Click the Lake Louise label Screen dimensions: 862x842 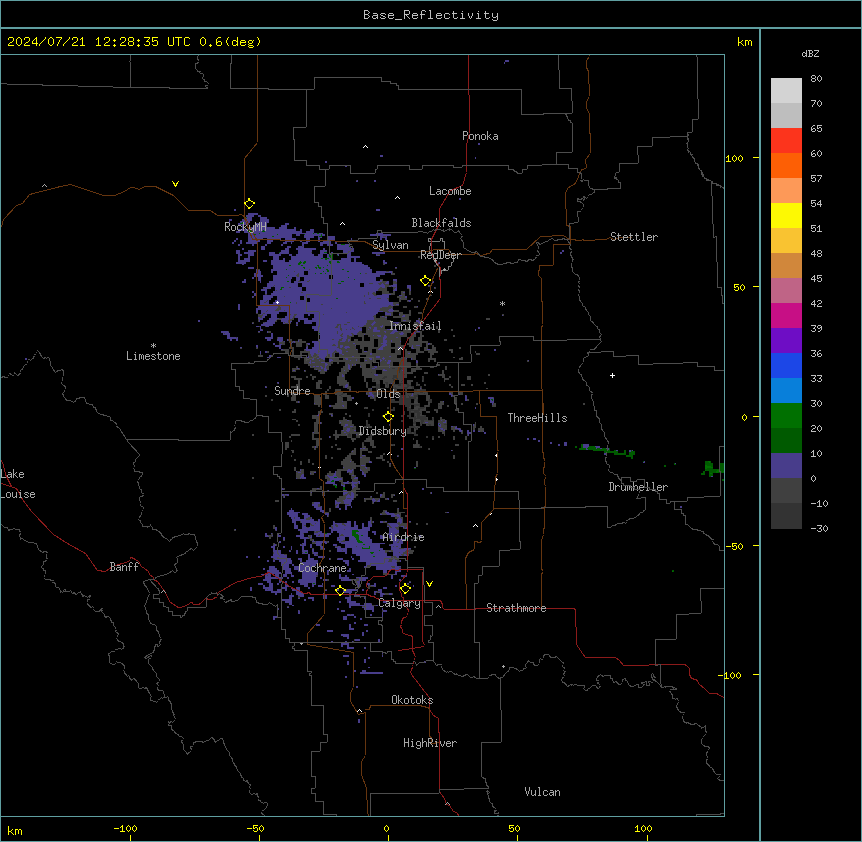coord(18,484)
